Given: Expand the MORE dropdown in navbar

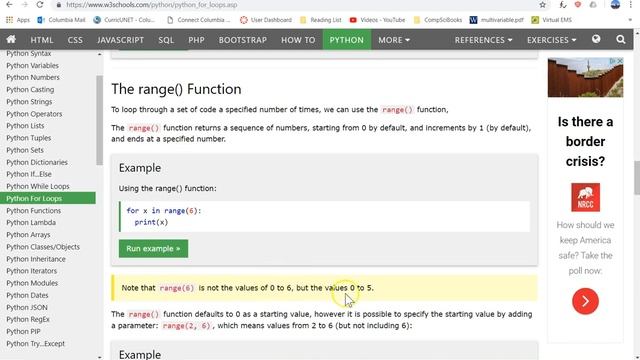Looking at the screenshot, I should pyautogui.click(x=394, y=40).
